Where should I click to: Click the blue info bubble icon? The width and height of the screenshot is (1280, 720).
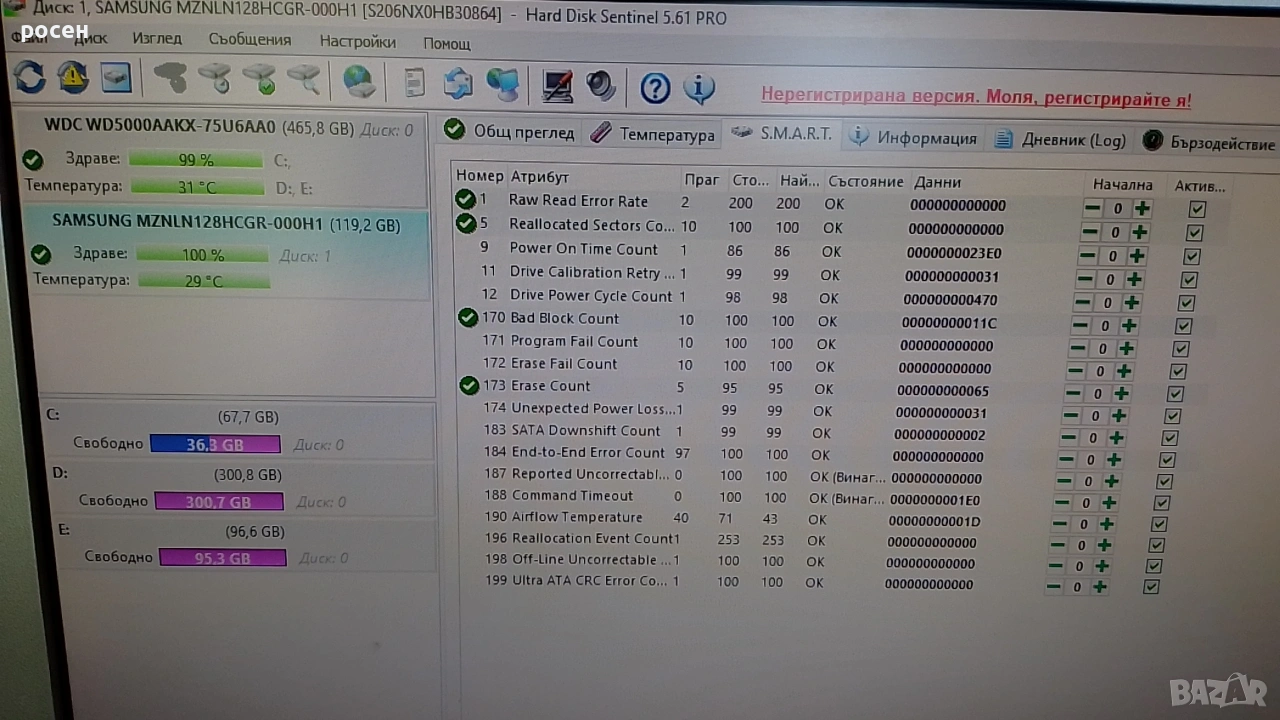click(x=699, y=88)
